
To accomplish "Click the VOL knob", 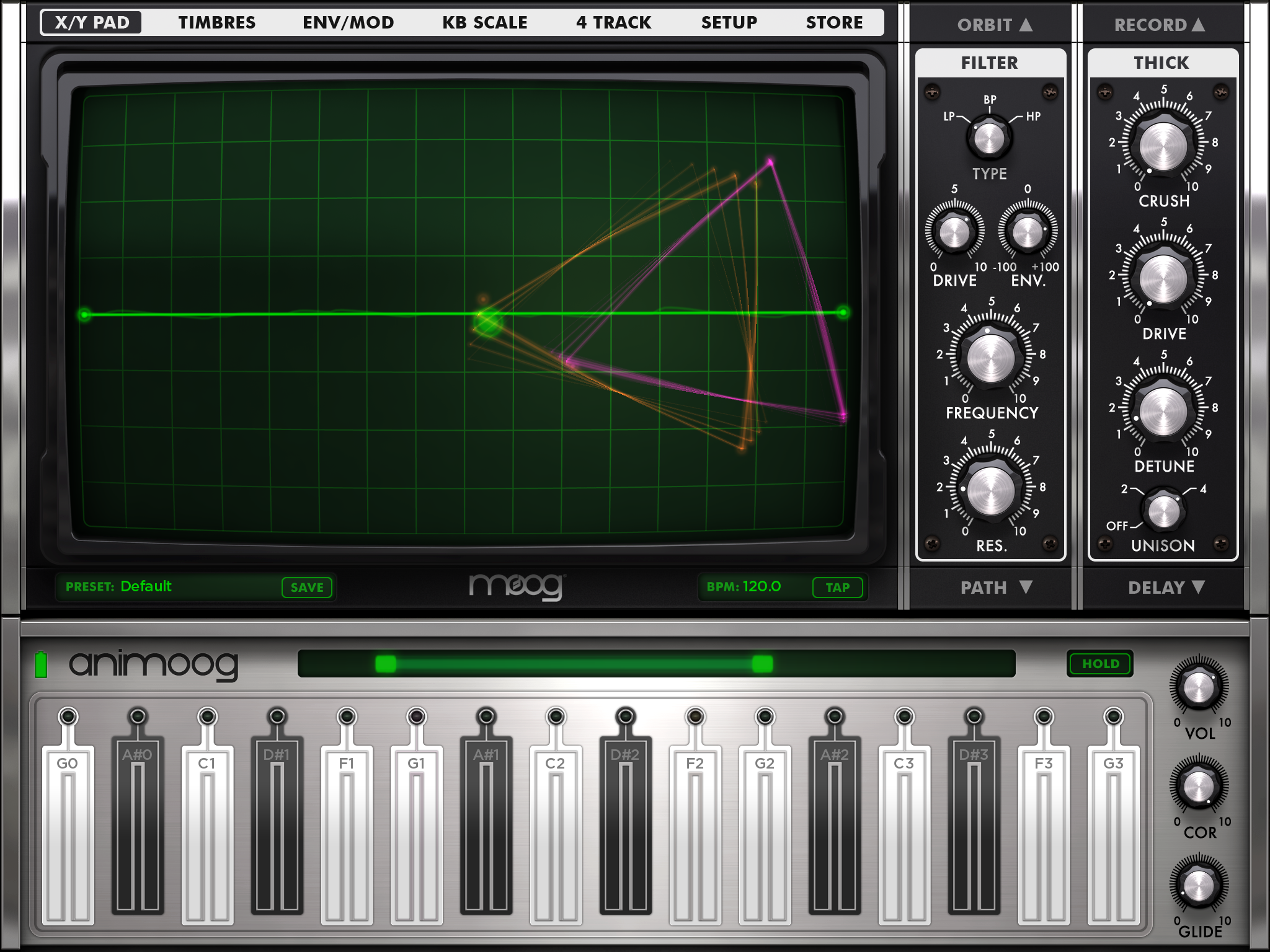I will [1199, 687].
